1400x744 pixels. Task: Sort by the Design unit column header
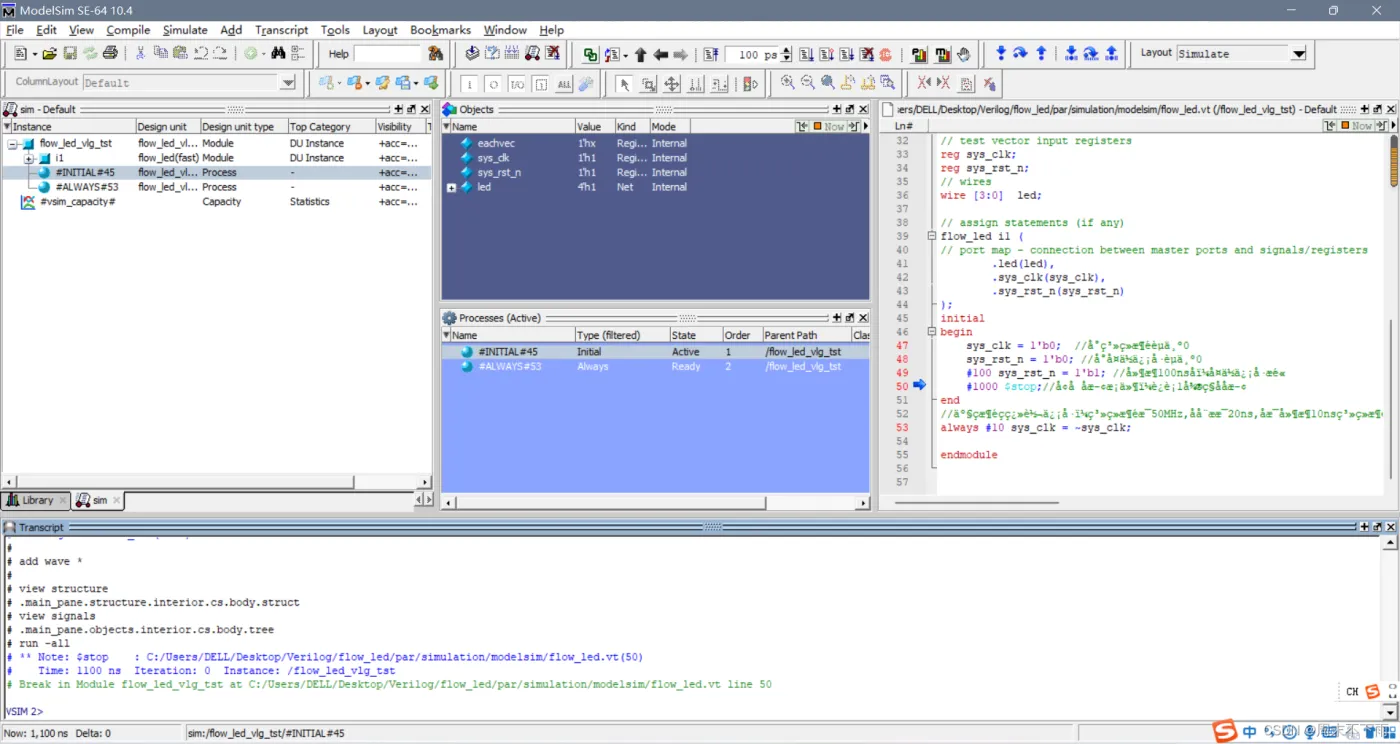[167, 127]
